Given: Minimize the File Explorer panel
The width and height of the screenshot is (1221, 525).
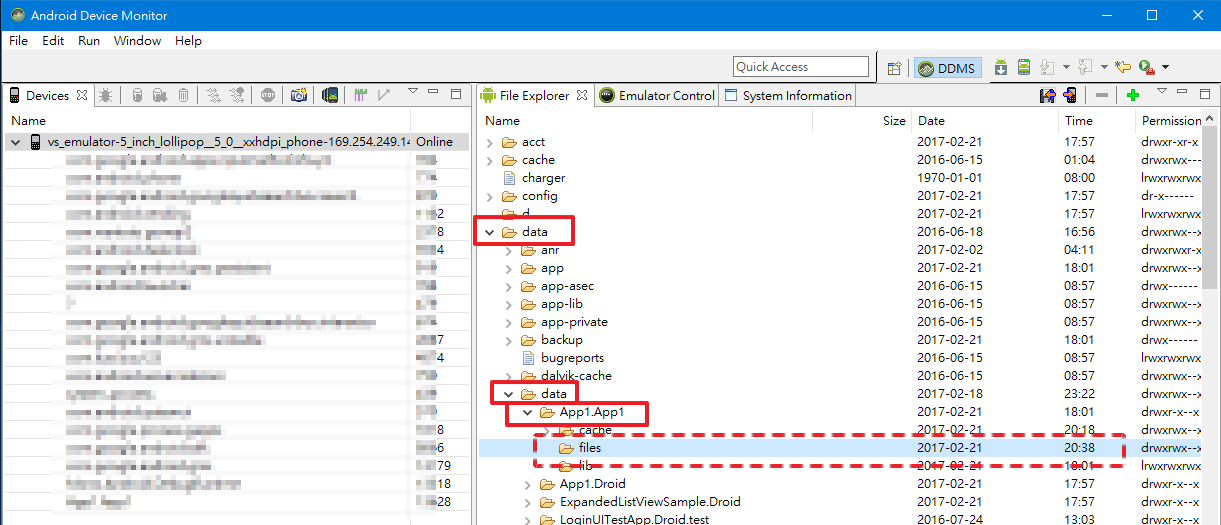Looking at the screenshot, I should coord(1182,91).
